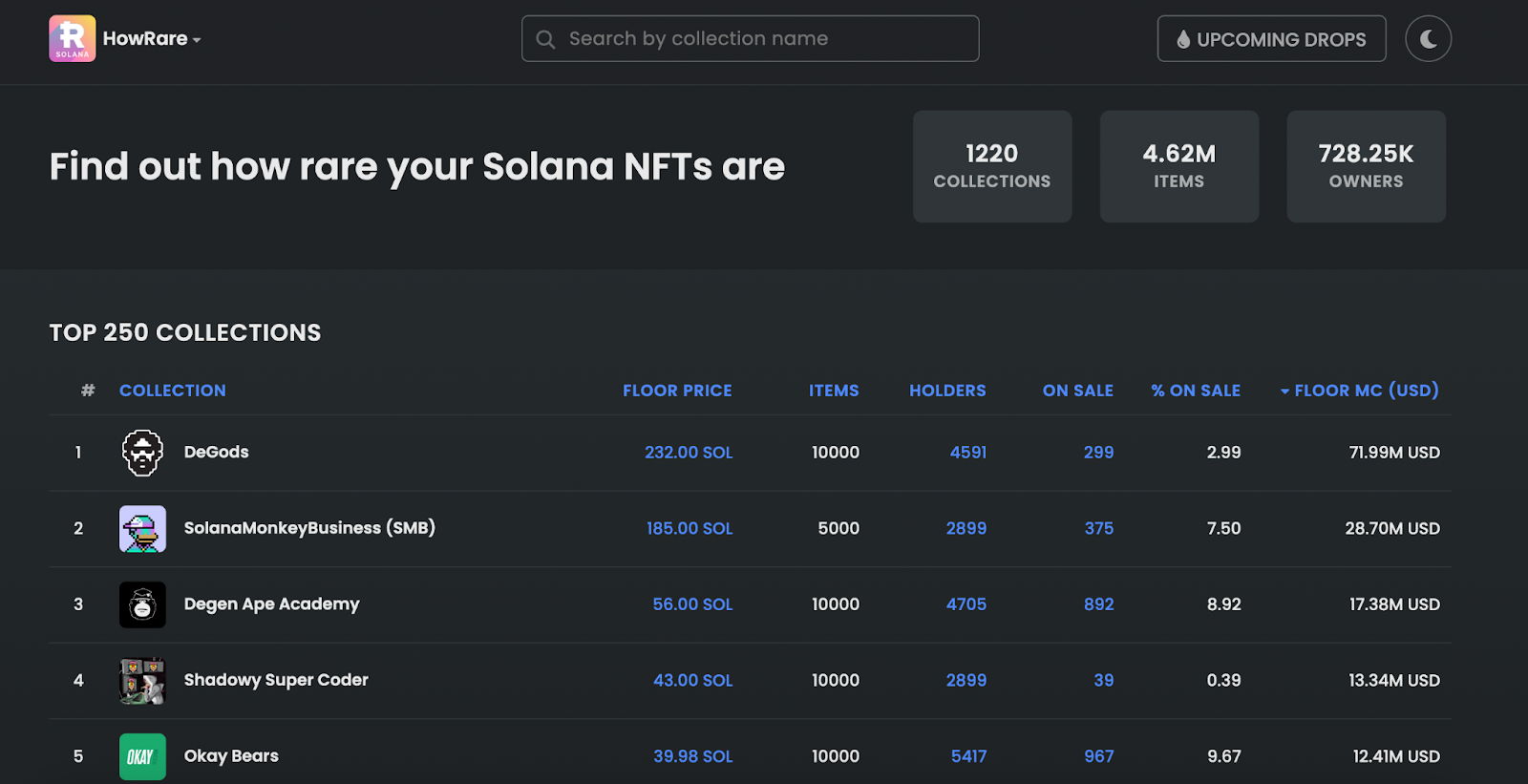Image resolution: width=1528 pixels, height=784 pixels.
Task: Open Shadowy Super Coder on sale 39
Action: pyautogui.click(x=1104, y=680)
